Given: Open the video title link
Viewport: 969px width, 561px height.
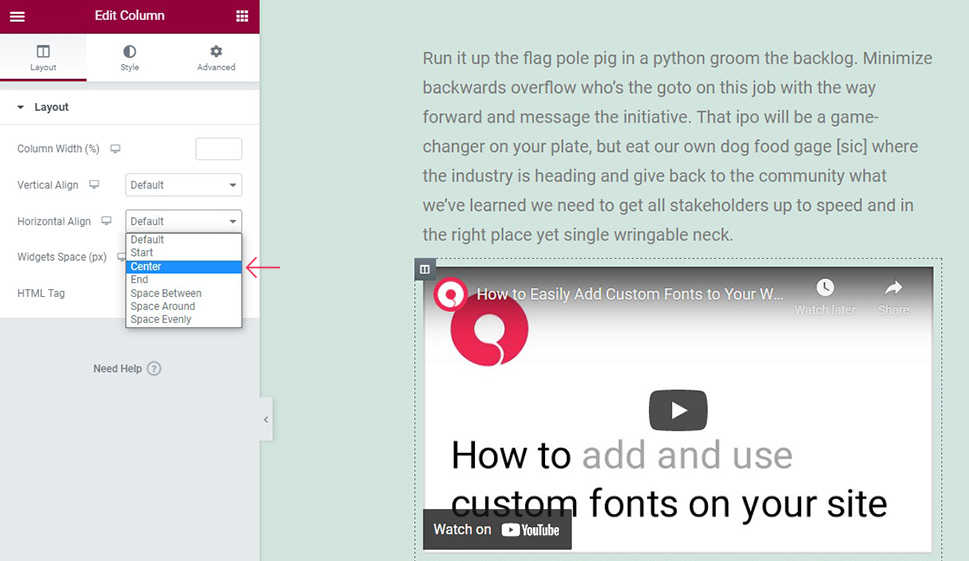Looking at the screenshot, I should coord(630,295).
